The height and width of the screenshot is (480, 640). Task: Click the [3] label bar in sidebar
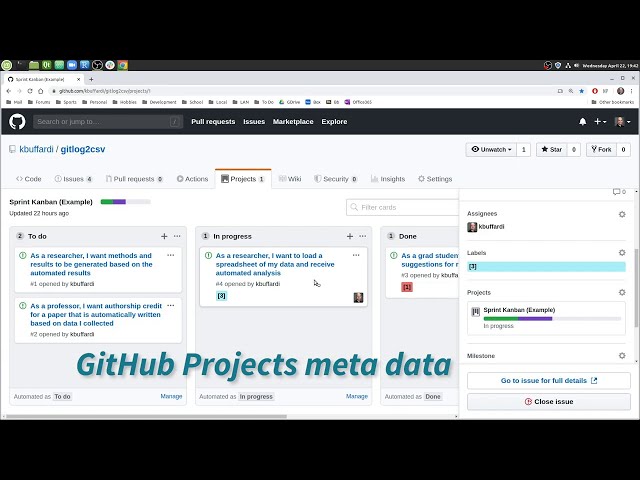546,267
